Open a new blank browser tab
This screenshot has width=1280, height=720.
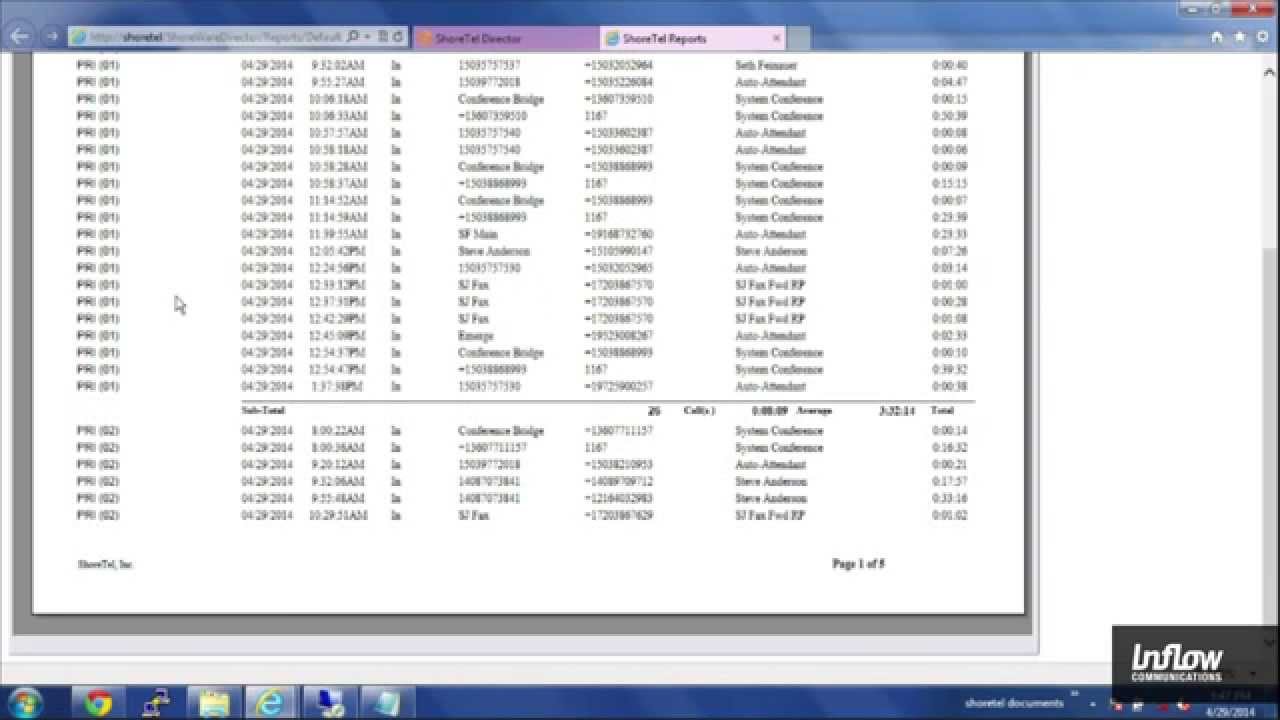click(x=798, y=38)
